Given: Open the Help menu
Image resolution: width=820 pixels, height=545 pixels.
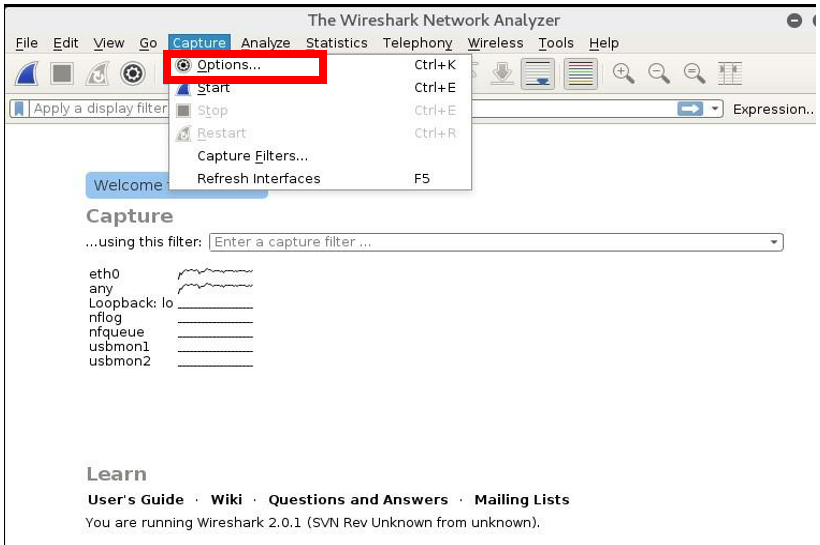Looking at the screenshot, I should [603, 43].
